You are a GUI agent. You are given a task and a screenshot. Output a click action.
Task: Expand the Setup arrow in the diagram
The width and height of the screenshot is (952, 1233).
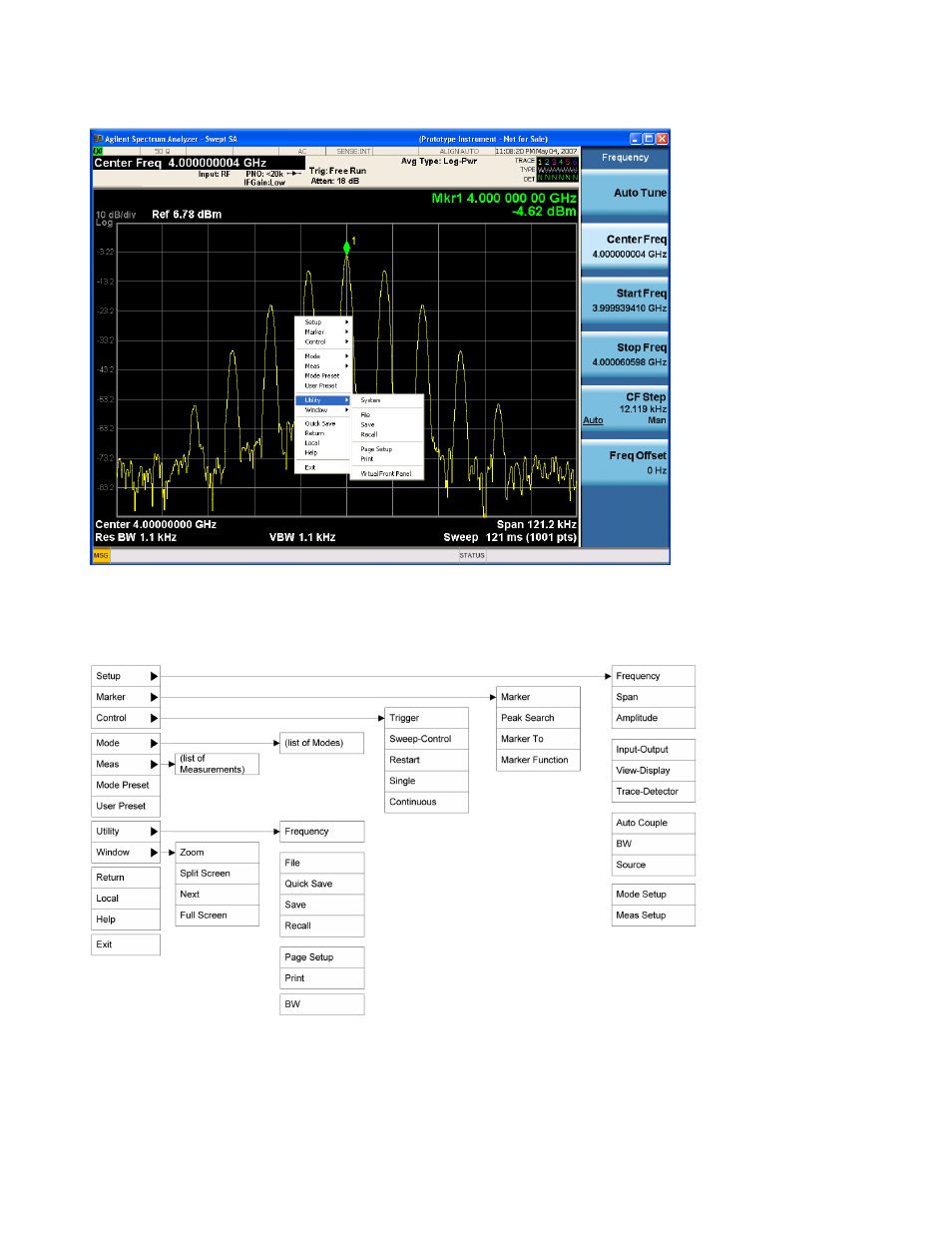click(154, 676)
